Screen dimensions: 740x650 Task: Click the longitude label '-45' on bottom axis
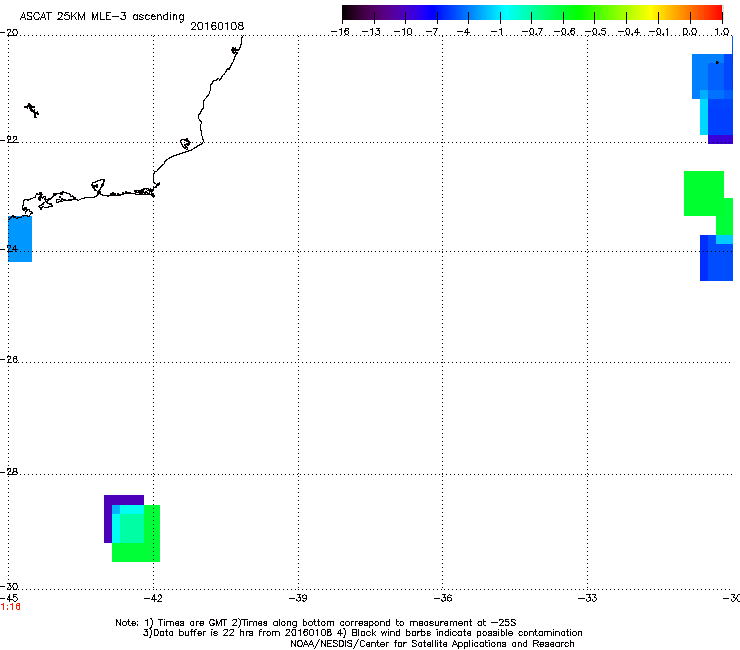click(x=9, y=599)
